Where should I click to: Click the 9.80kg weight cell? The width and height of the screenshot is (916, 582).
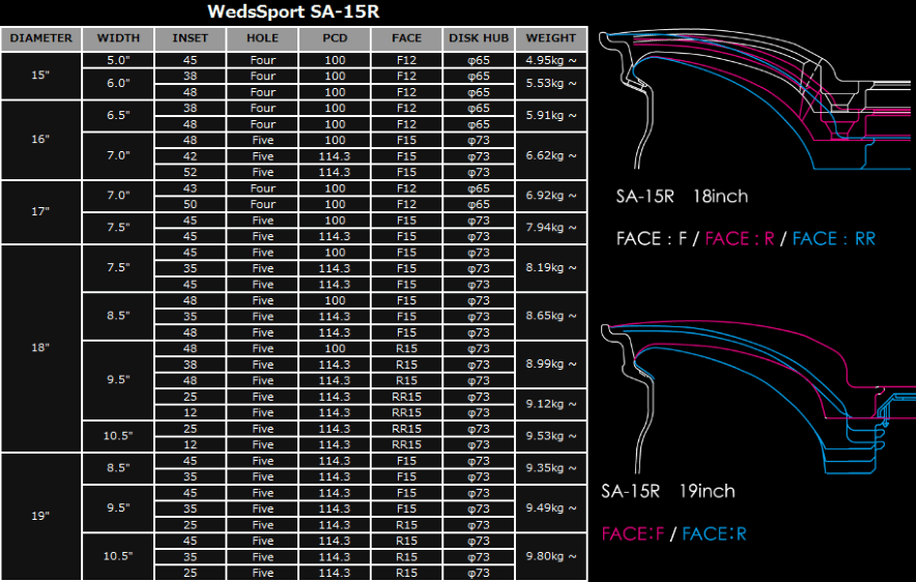pos(551,557)
